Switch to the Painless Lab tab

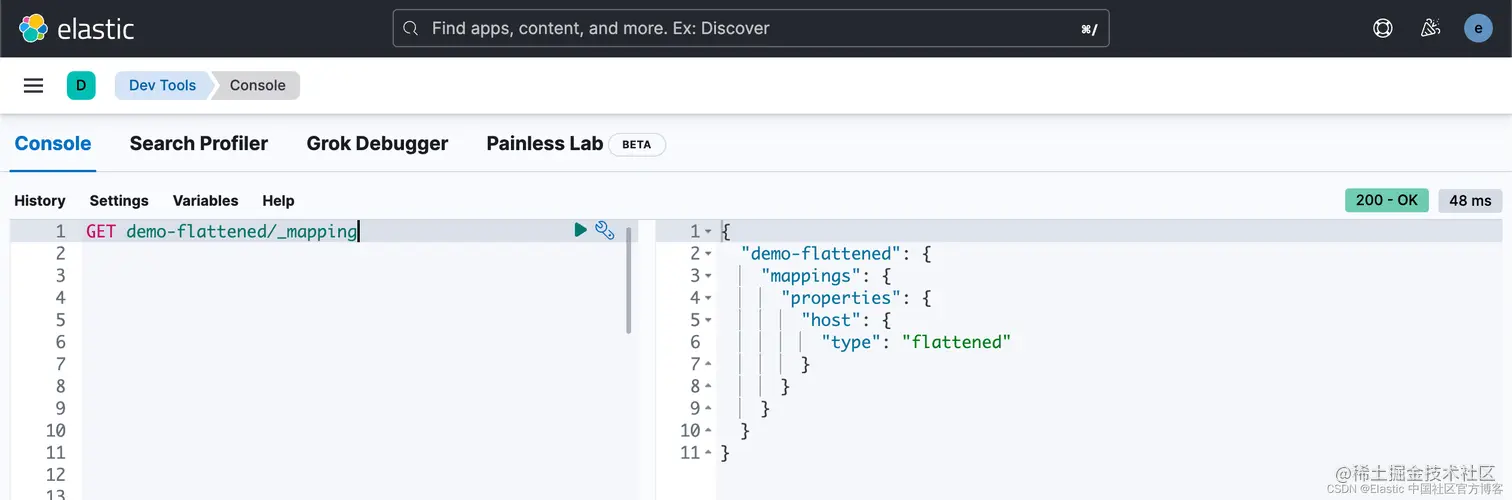pyautogui.click(x=545, y=143)
